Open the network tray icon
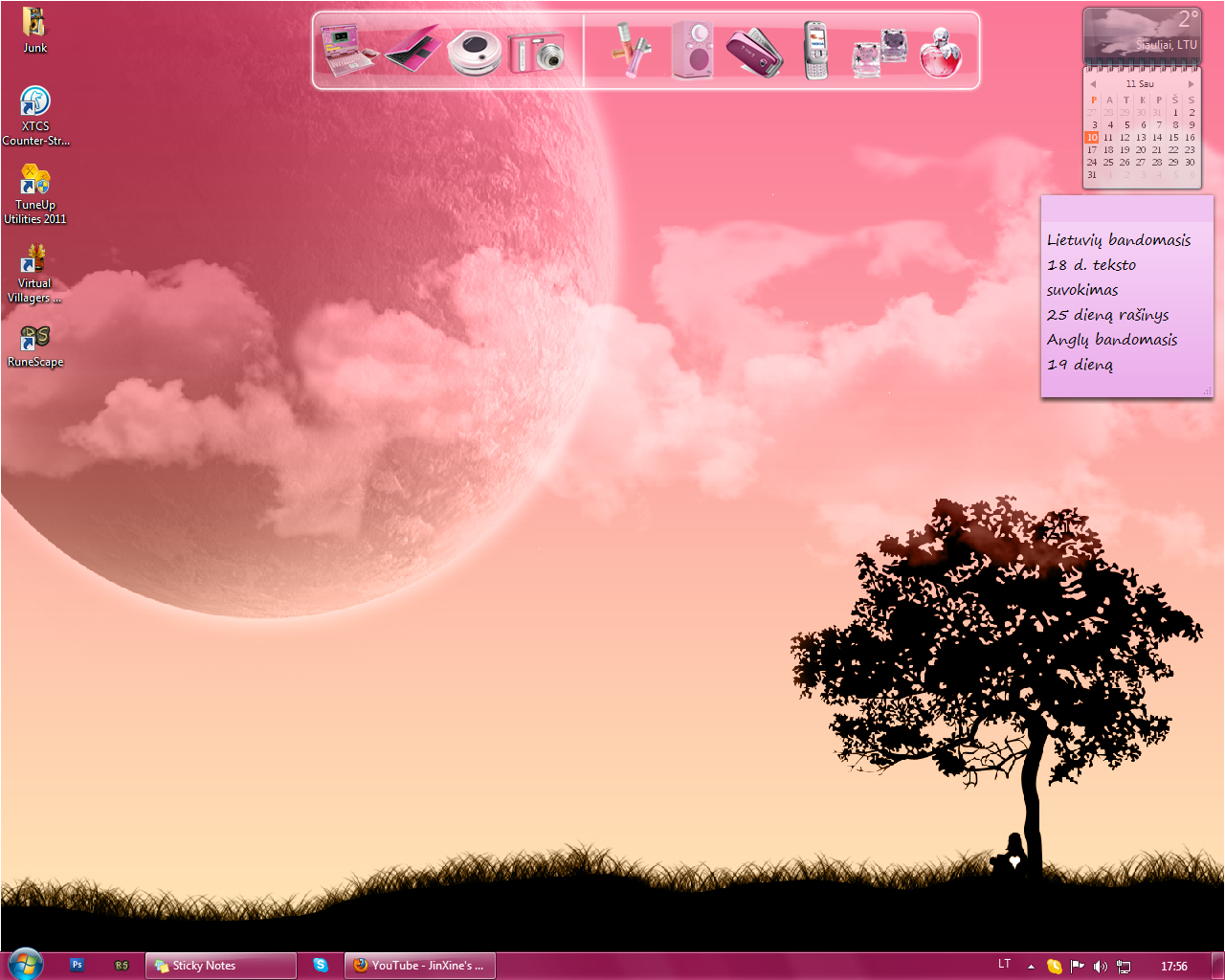Screen dimensions: 1225x980 point(1124,967)
